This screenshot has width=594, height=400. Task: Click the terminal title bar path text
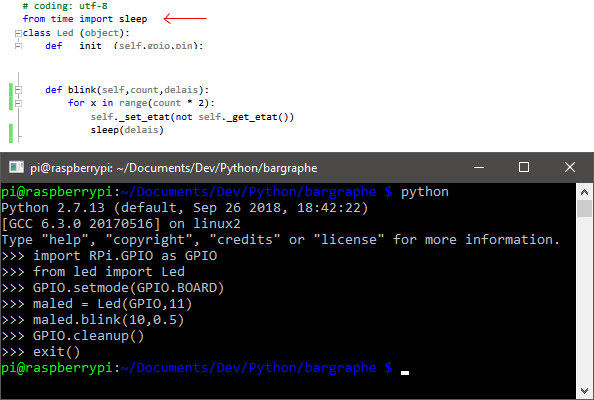tap(174, 168)
